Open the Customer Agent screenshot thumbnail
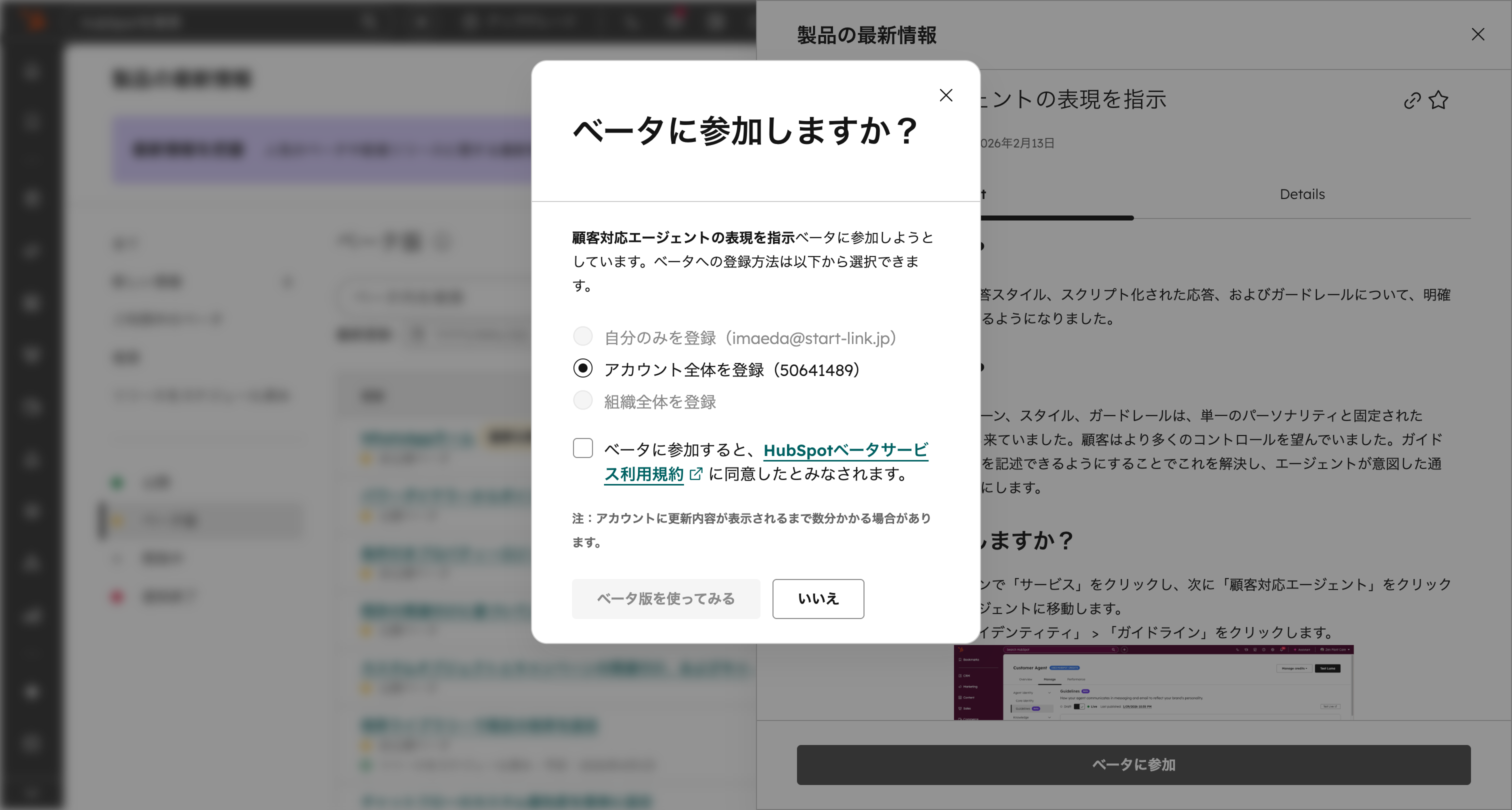The width and height of the screenshot is (1512, 810). click(1153, 682)
